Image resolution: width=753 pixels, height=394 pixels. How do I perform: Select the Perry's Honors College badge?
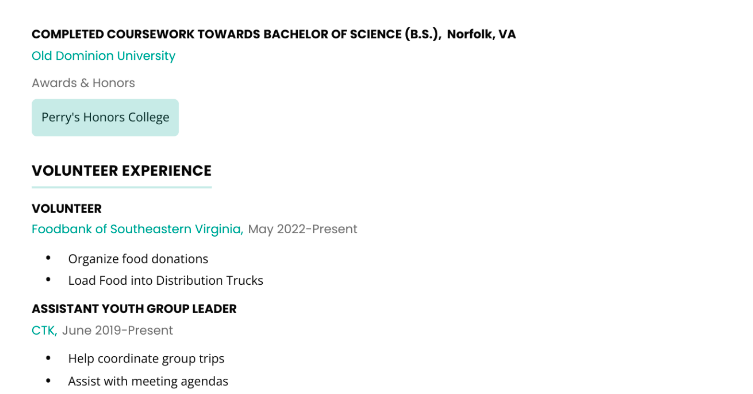point(105,118)
